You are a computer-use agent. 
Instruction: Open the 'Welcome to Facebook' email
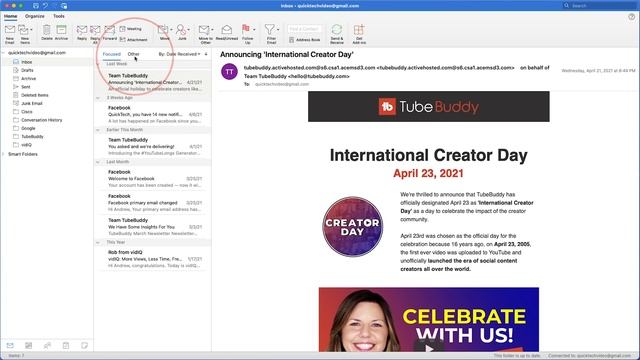(153, 178)
